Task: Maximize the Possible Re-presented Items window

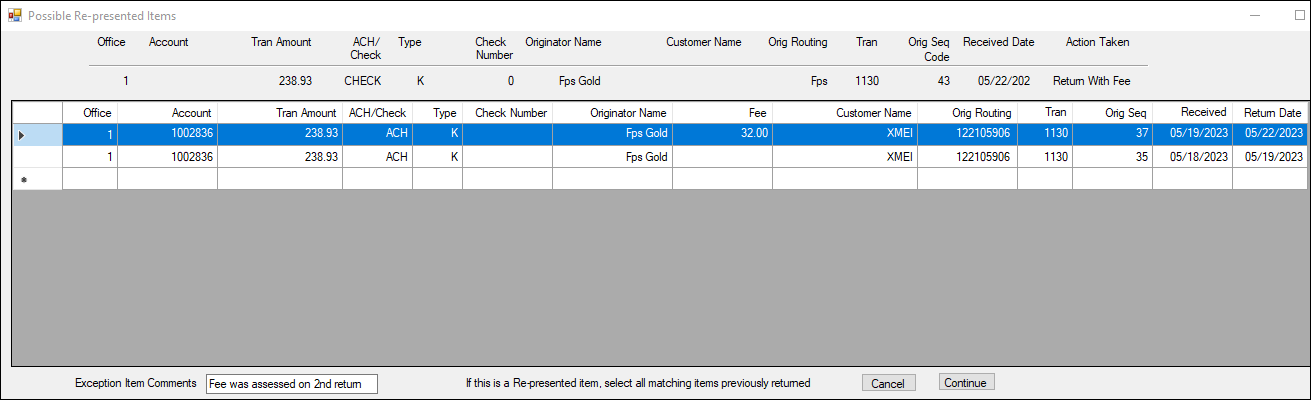Action: [x=1298, y=16]
